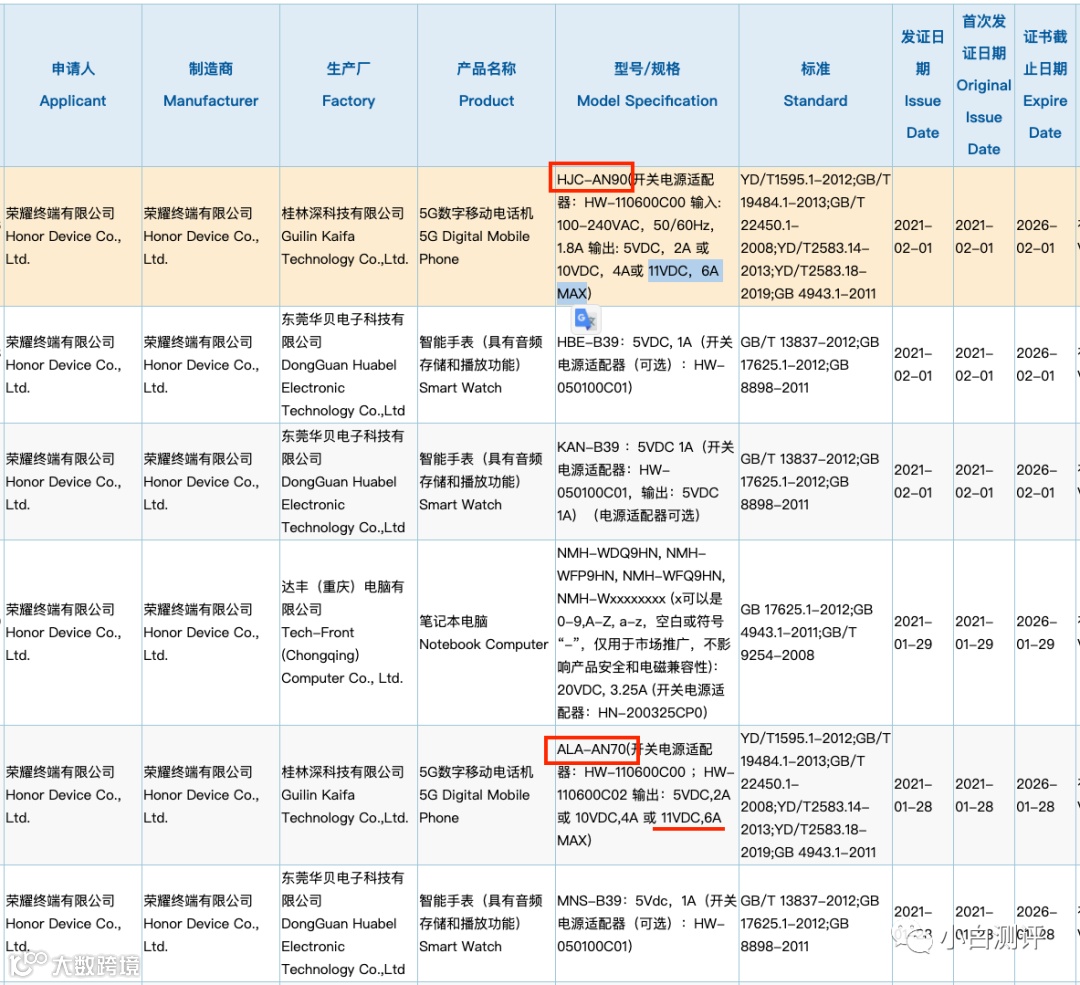Click the Expire Date column header
The image size is (1080, 985).
click(x=1045, y=85)
